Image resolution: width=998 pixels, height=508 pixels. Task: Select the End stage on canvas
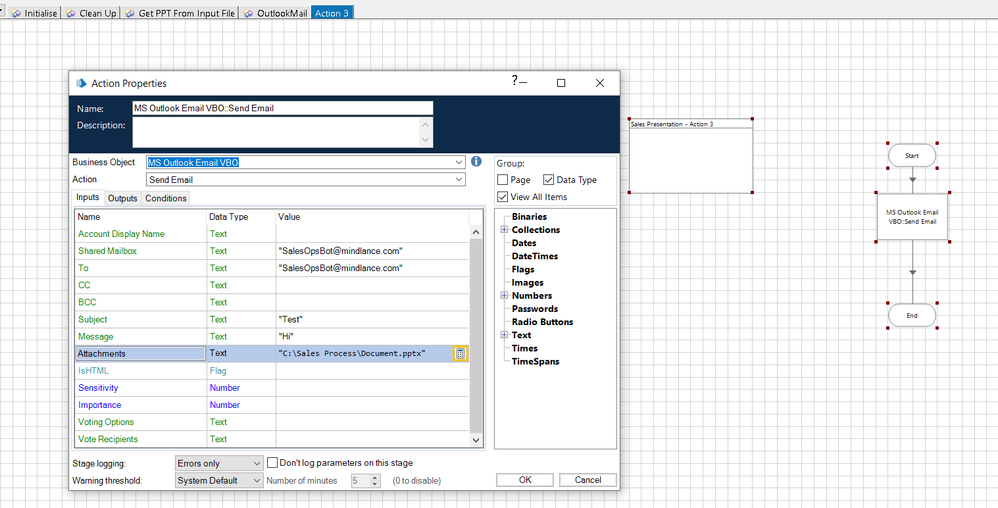911,315
